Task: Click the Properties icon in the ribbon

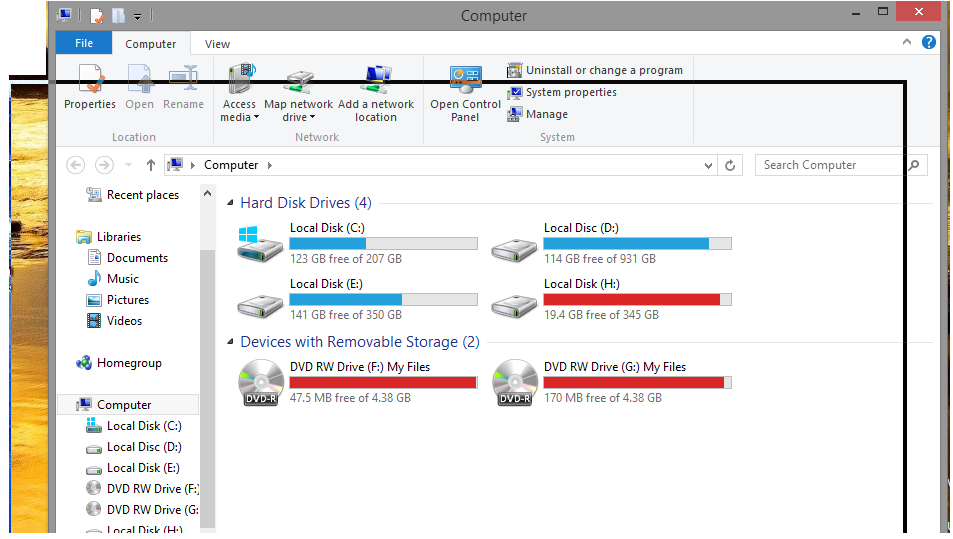Action: click(90, 80)
